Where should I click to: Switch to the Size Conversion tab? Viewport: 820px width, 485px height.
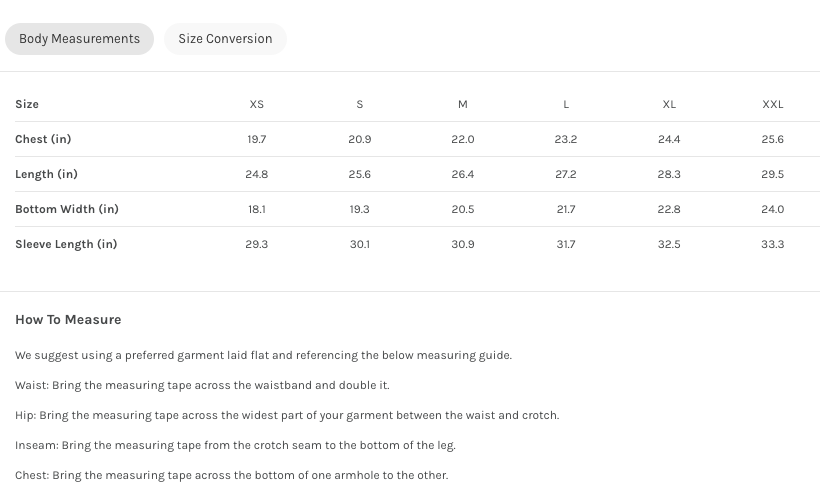(225, 39)
